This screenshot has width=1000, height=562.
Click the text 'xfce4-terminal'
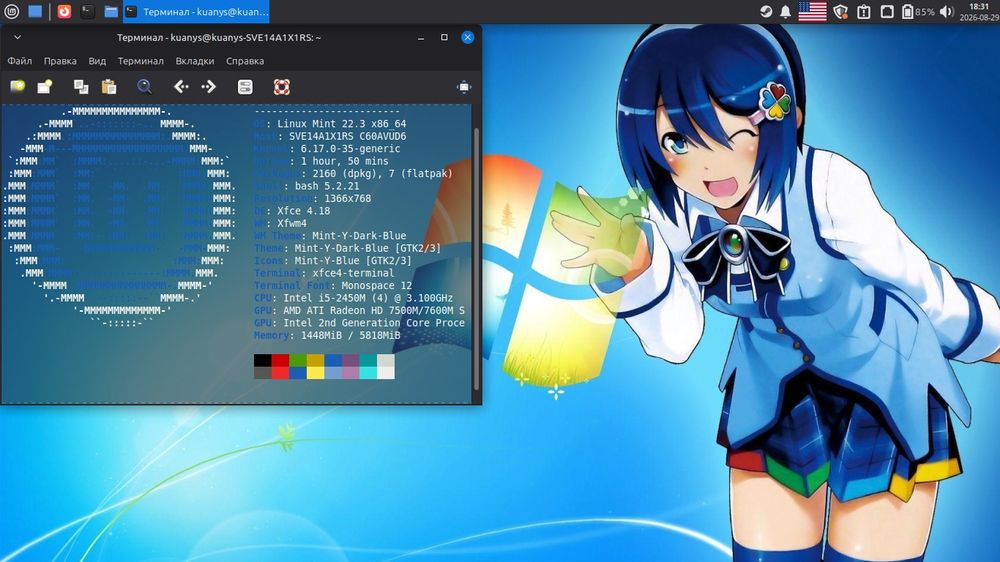tap(353, 273)
